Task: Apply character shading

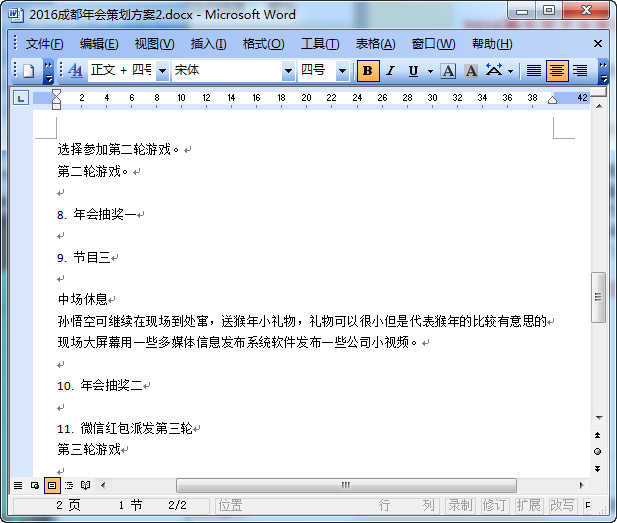Action: 471,71
